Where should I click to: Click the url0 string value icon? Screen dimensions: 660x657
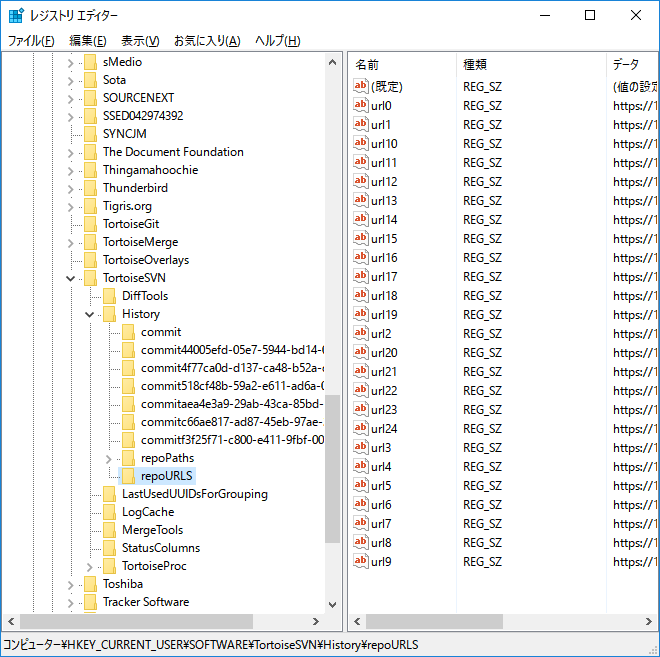(360, 105)
